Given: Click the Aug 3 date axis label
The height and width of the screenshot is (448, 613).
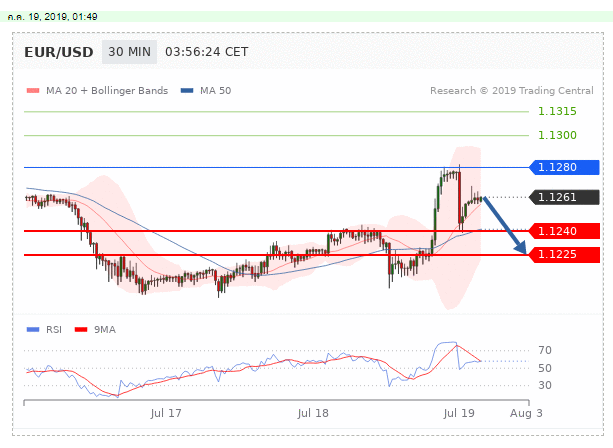Looking at the screenshot, I should point(526,413).
